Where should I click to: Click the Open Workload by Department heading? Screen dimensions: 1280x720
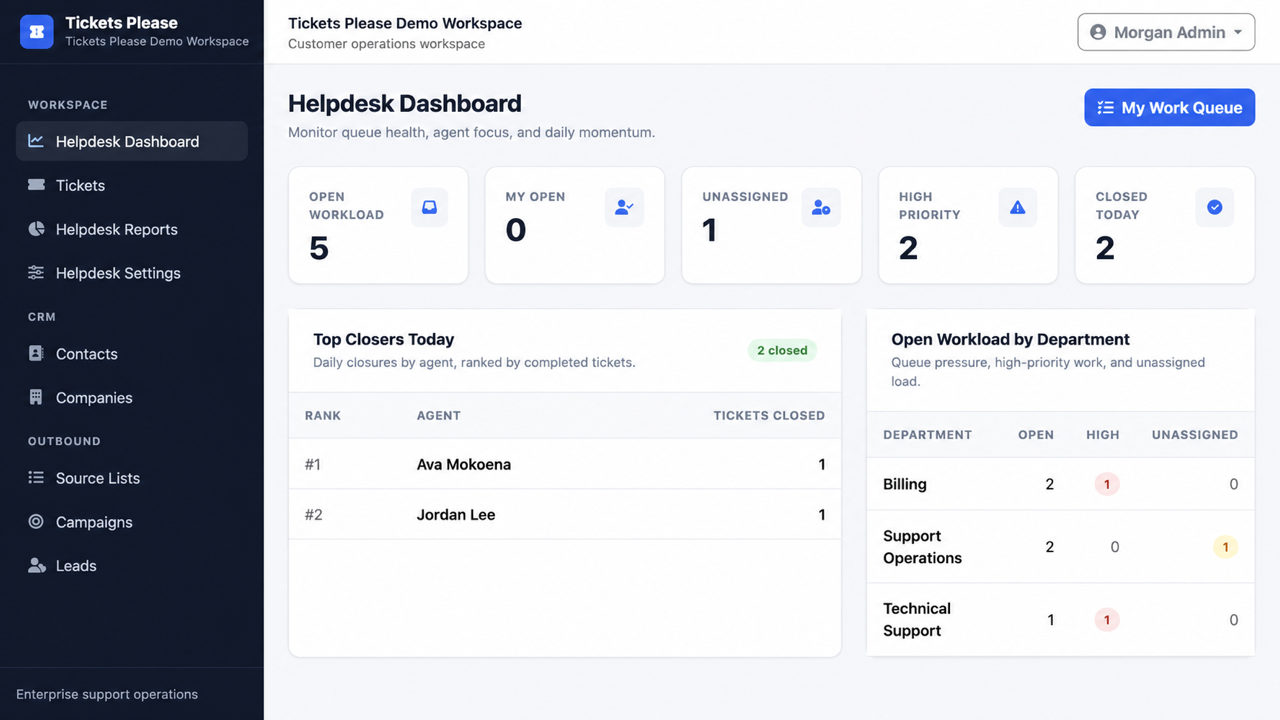[x=1010, y=339]
